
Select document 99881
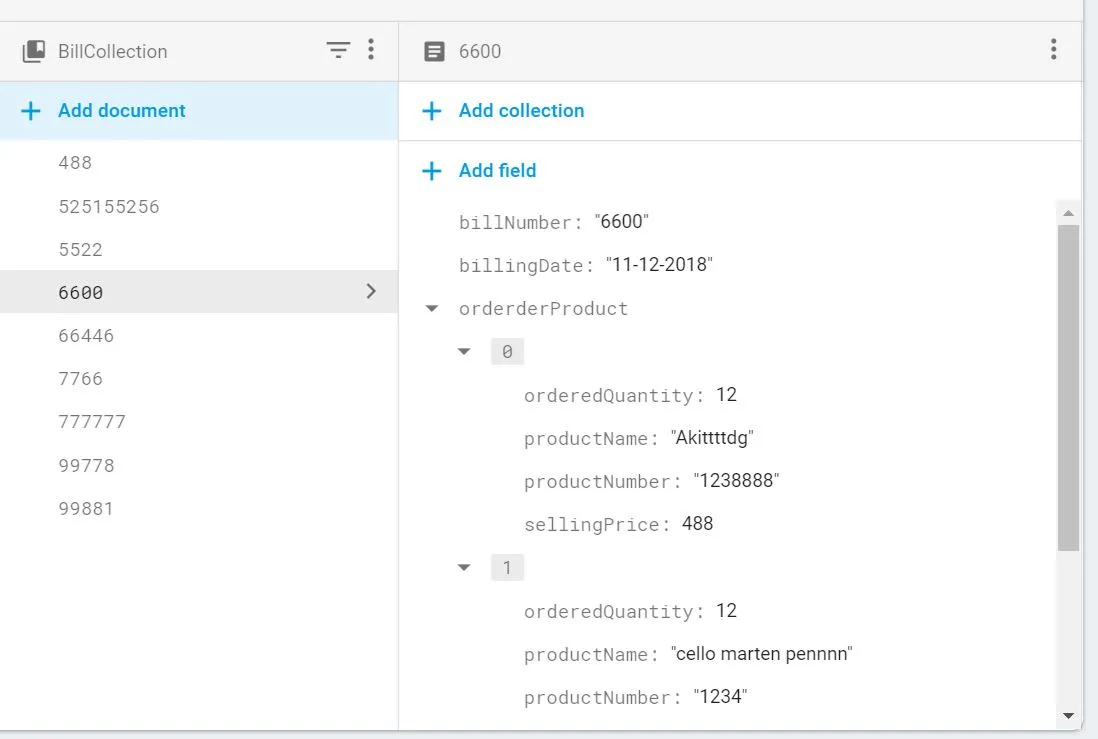click(86, 509)
